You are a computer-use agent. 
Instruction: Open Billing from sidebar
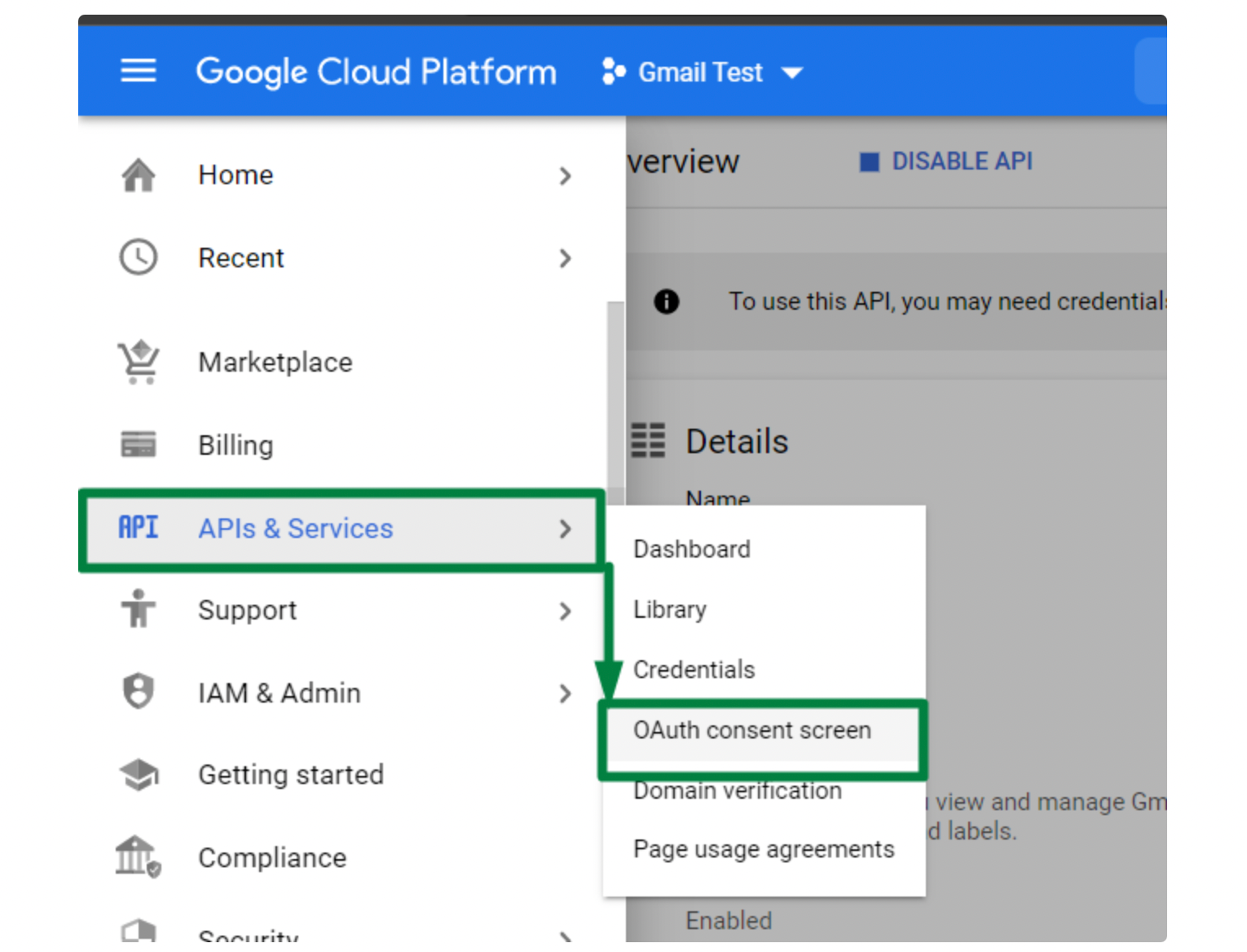click(x=236, y=446)
